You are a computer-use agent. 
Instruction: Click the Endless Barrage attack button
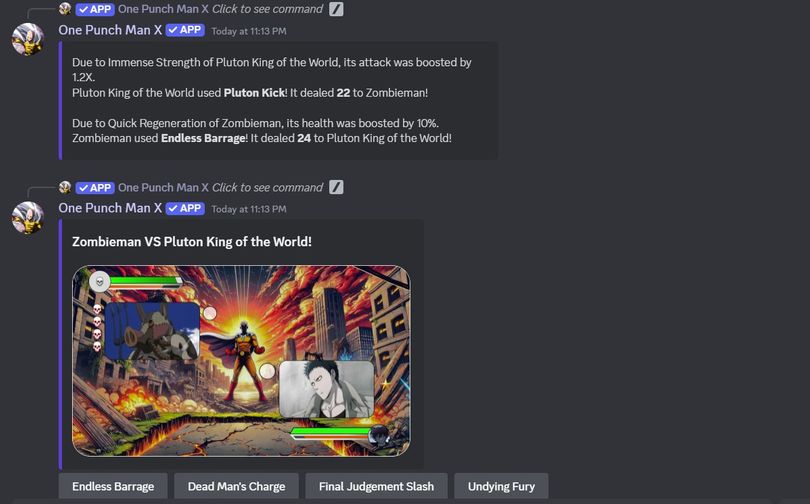click(x=113, y=486)
